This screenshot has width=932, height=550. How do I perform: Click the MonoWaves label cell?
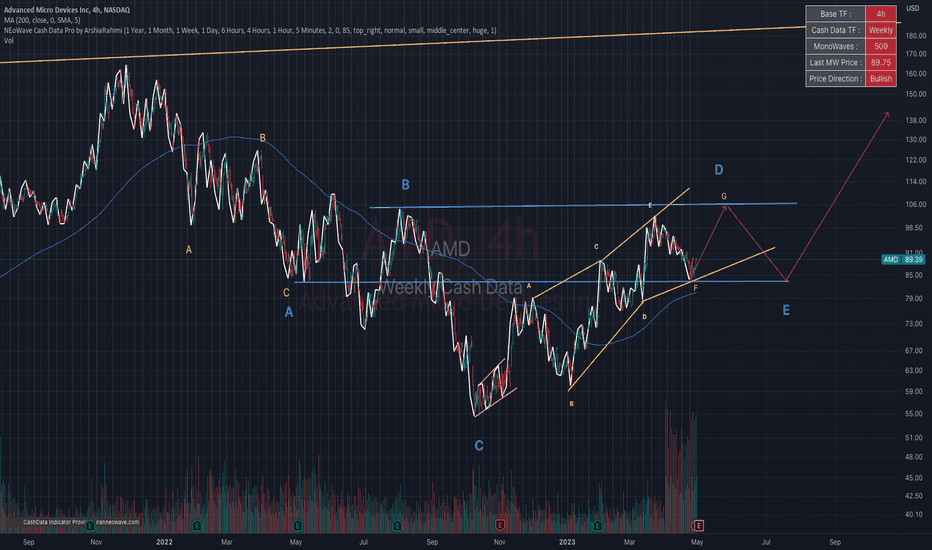point(835,46)
